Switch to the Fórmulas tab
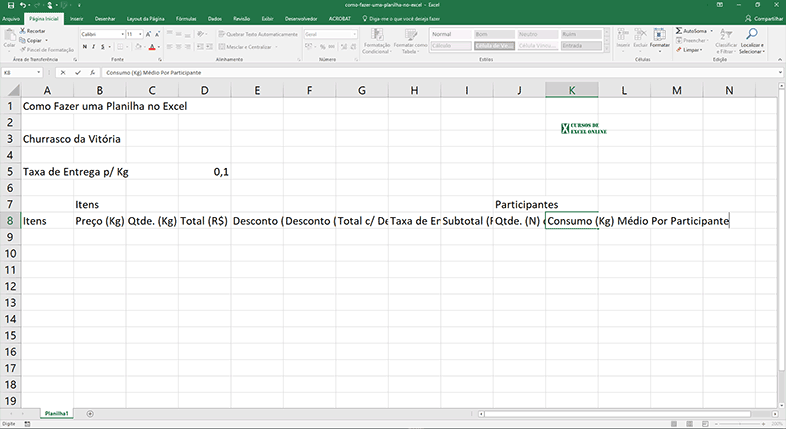Viewport: 786px width, 429px height. point(186,19)
